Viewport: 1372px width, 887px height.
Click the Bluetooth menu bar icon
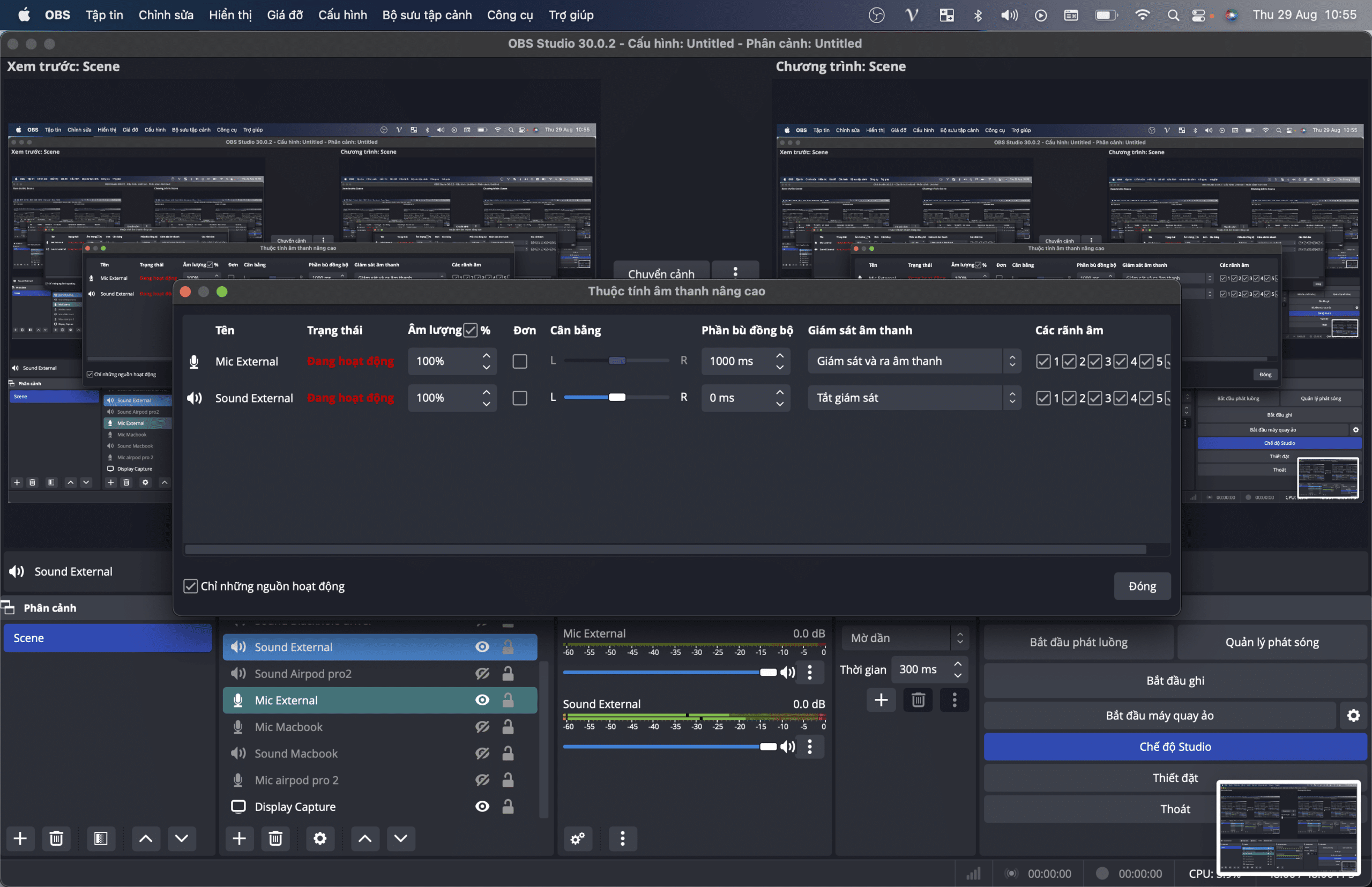point(978,16)
